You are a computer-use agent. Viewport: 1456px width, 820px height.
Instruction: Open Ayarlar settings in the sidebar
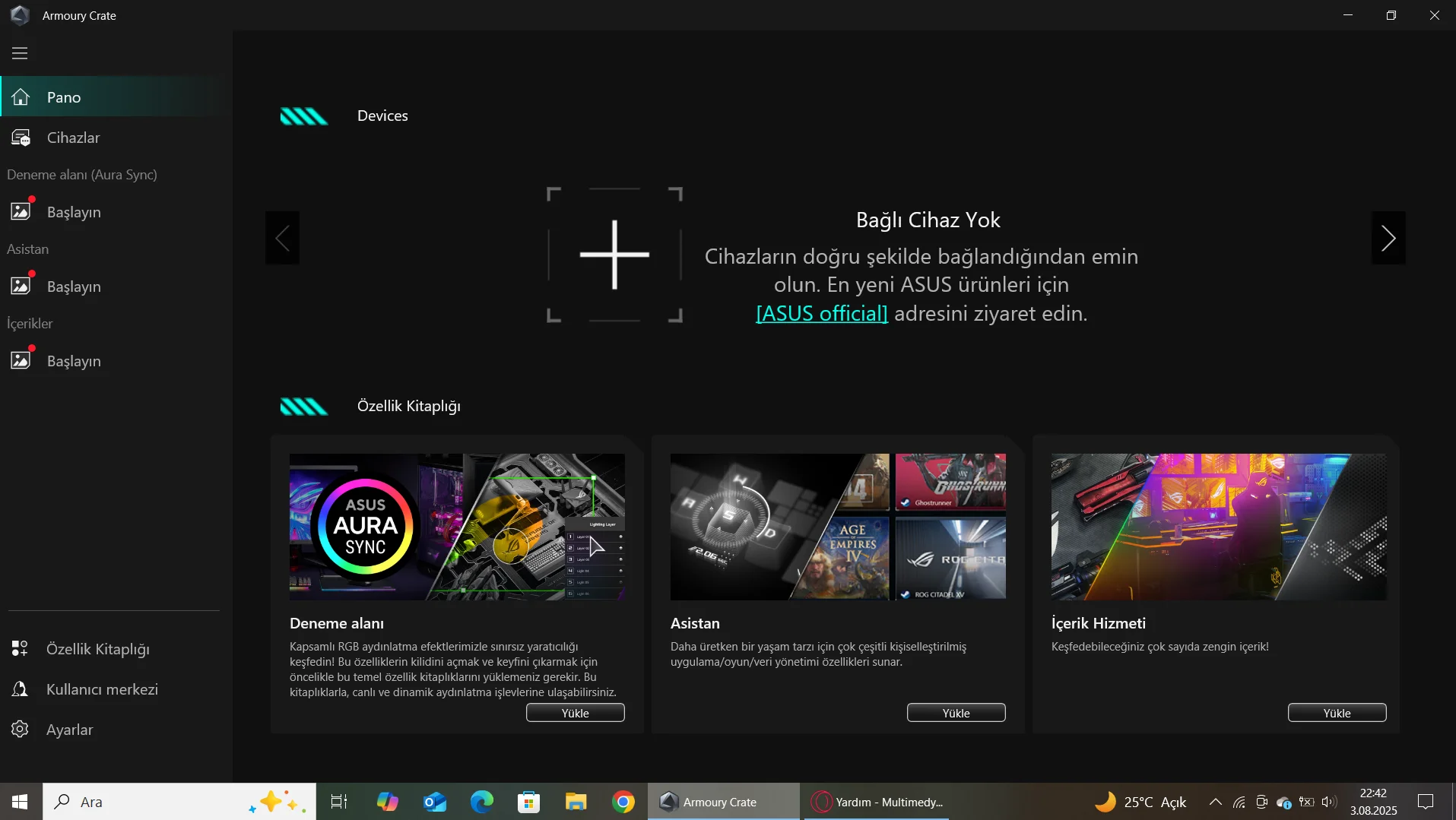(116, 730)
